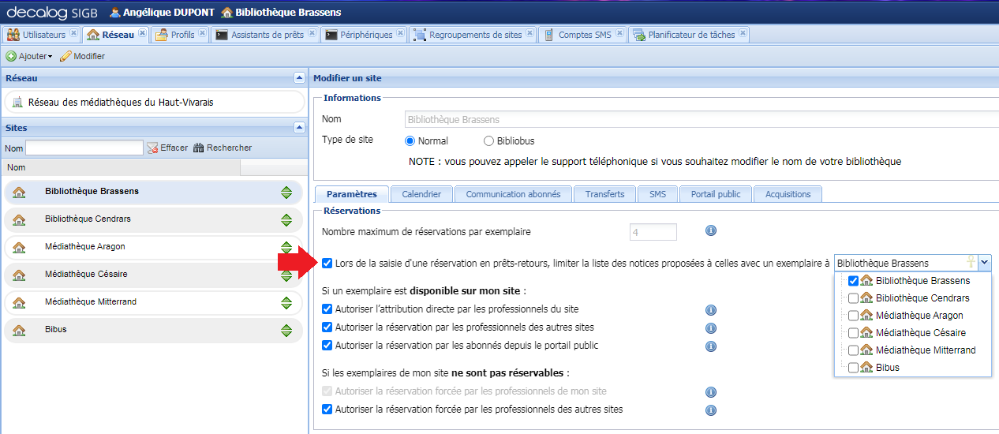Toggle limiter la liste des notices checkbox
This screenshot has height=434, width=999.
(x=327, y=263)
